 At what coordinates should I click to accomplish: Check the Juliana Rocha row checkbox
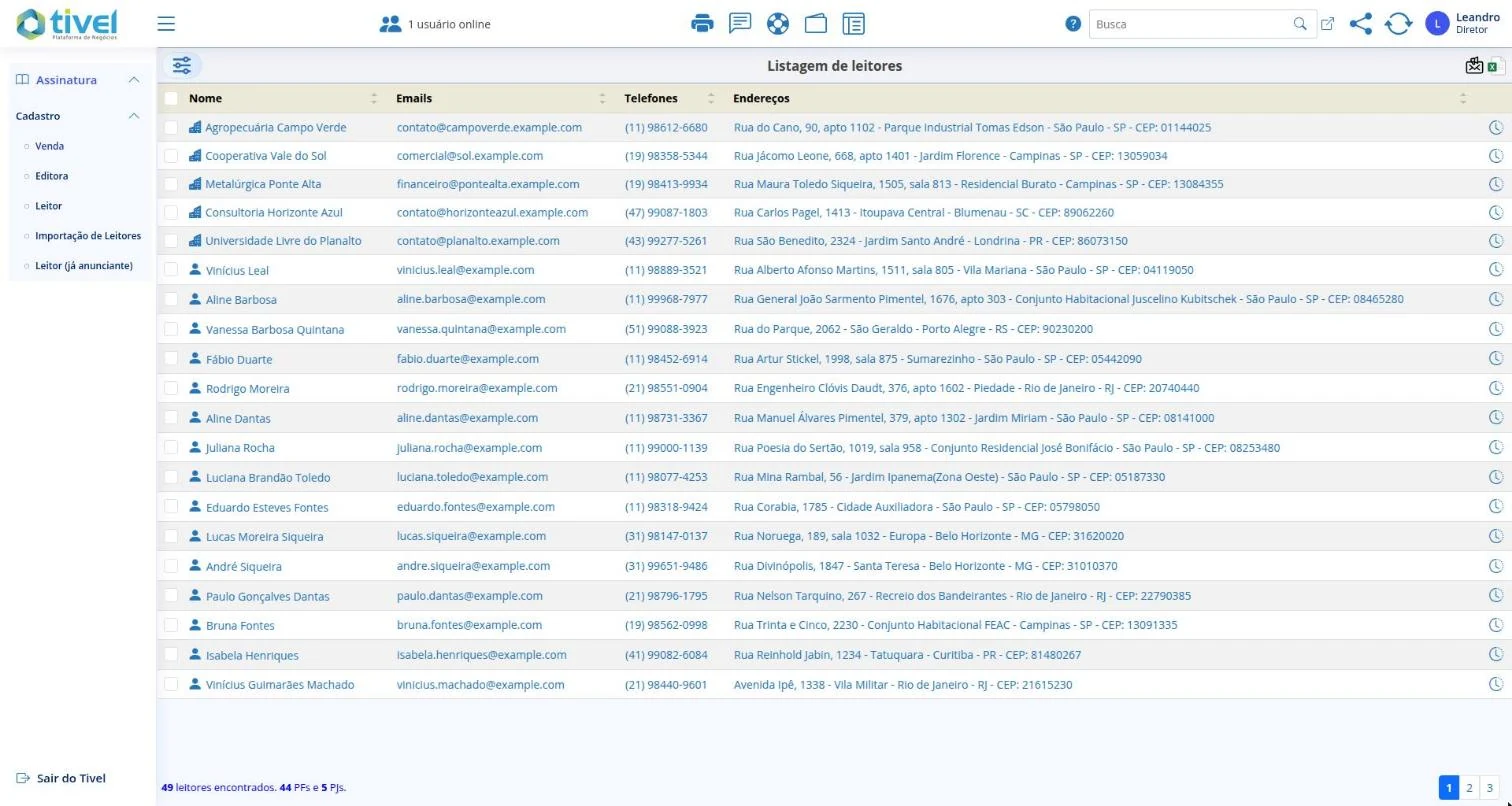(x=171, y=447)
